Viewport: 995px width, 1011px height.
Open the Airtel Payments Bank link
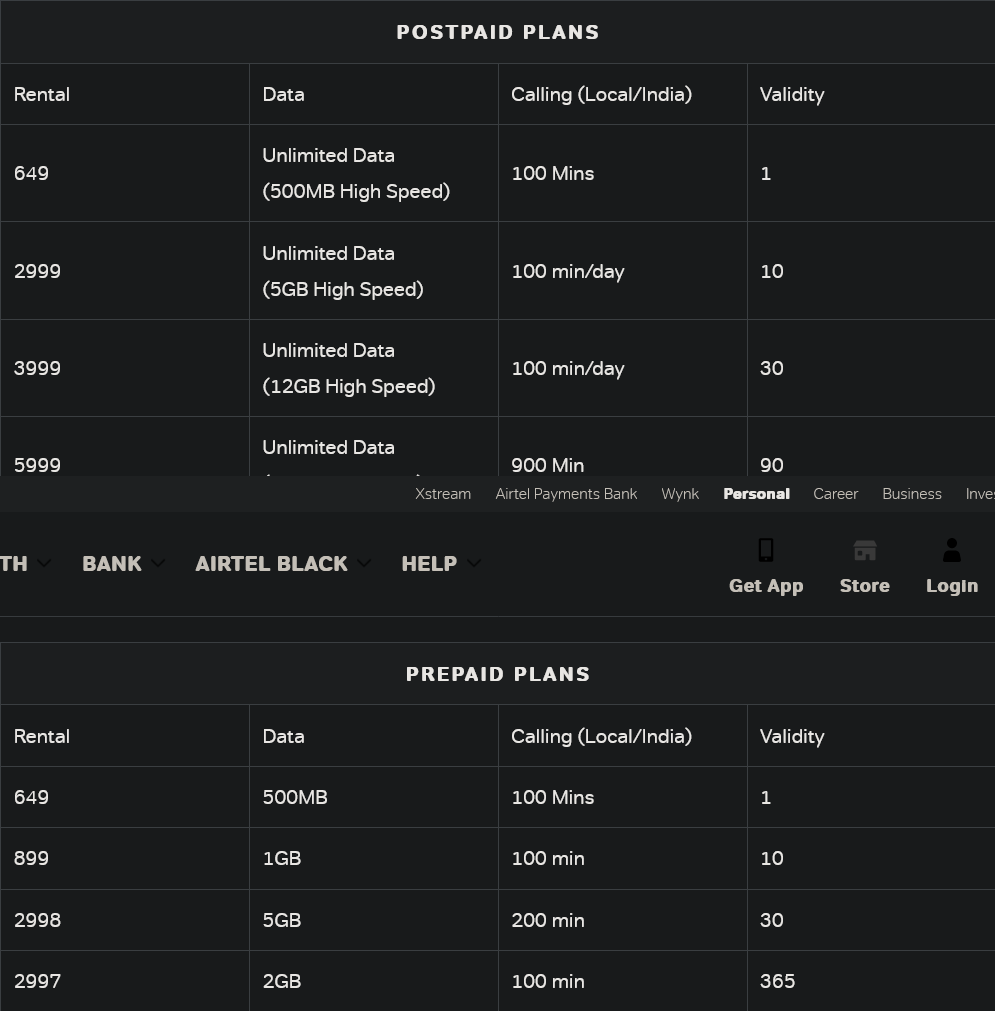tap(566, 494)
